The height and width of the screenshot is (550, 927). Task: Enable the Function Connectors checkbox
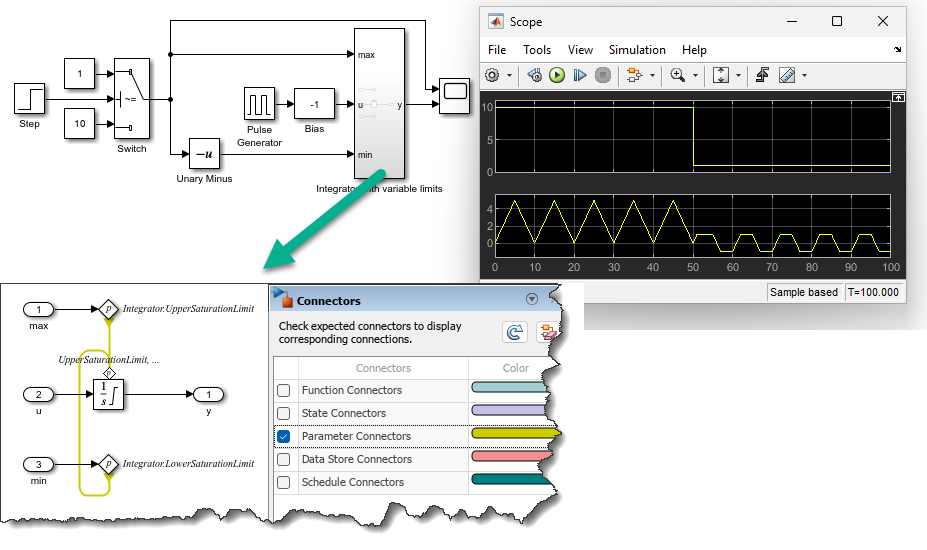tap(284, 391)
